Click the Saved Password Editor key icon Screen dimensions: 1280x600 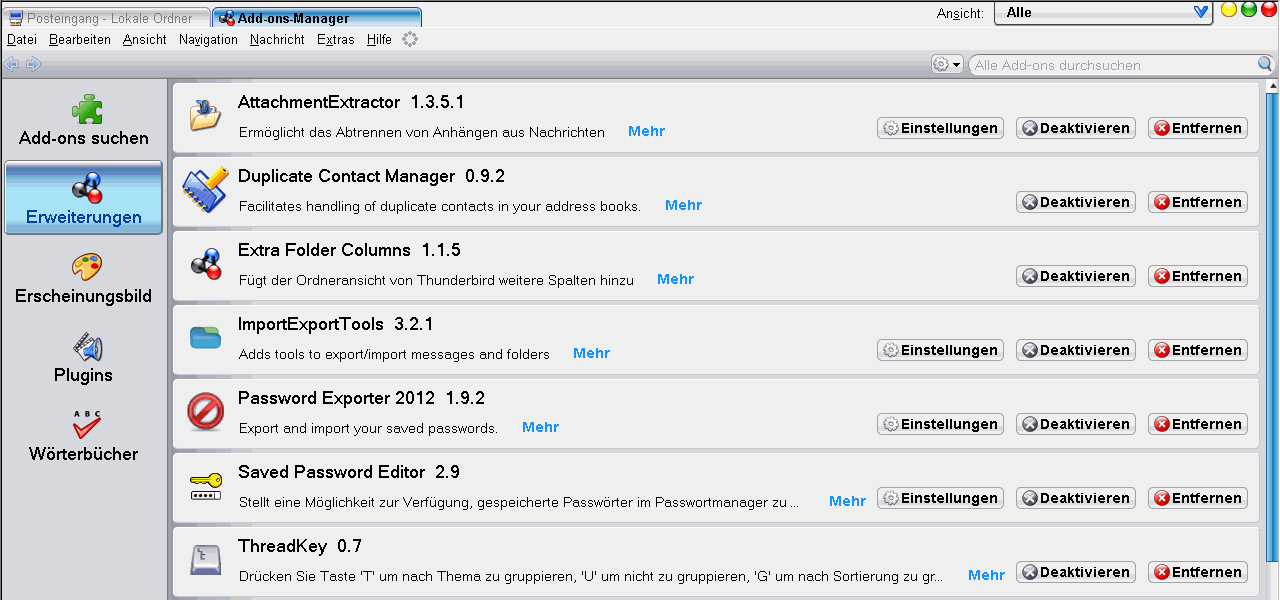(x=204, y=486)
